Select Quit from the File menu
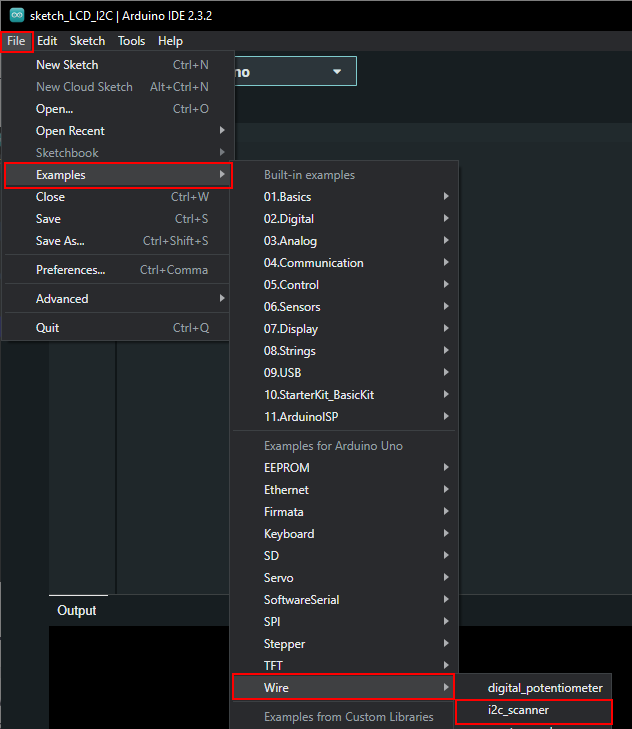 coord(47,328)
